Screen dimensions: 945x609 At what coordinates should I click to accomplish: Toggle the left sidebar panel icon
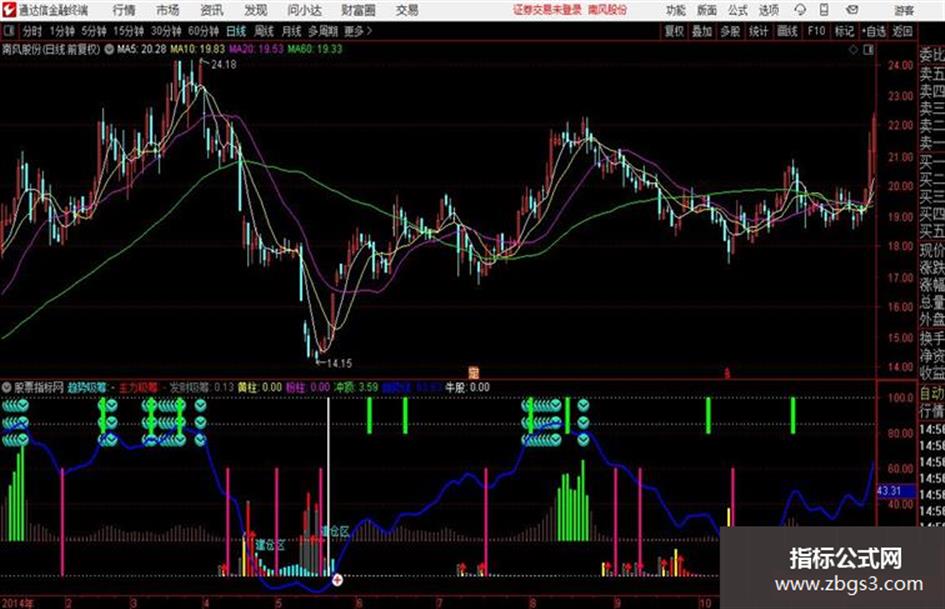(x=8, y=31)
